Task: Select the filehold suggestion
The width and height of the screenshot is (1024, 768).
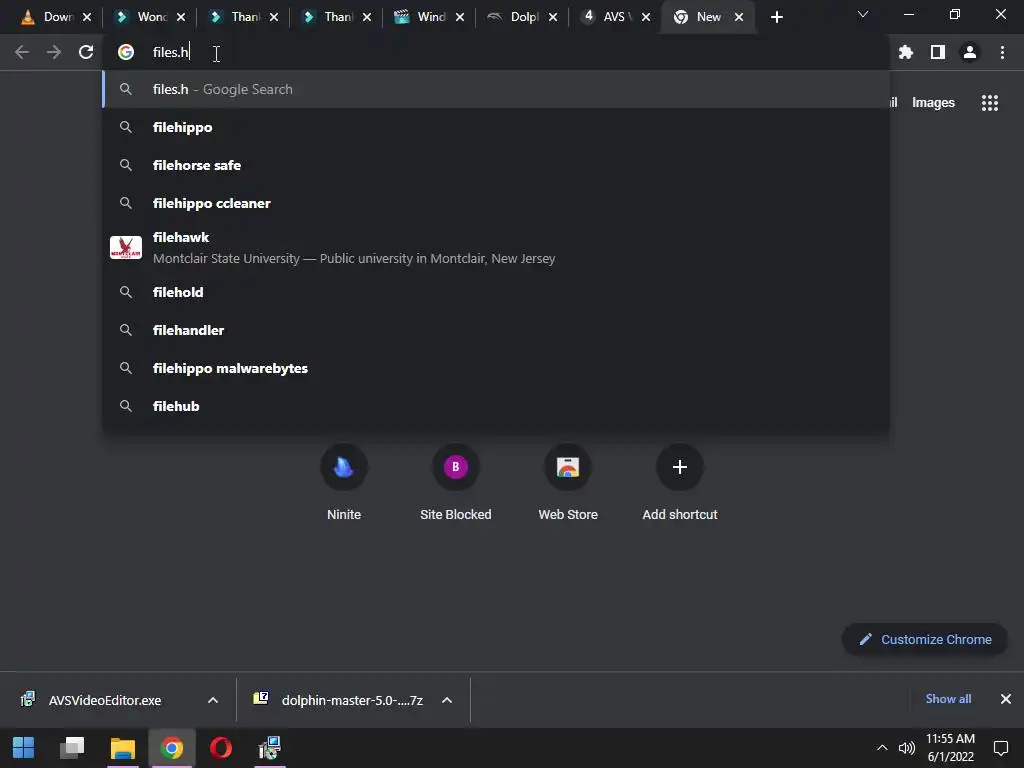Action: [x=496, y=292]
